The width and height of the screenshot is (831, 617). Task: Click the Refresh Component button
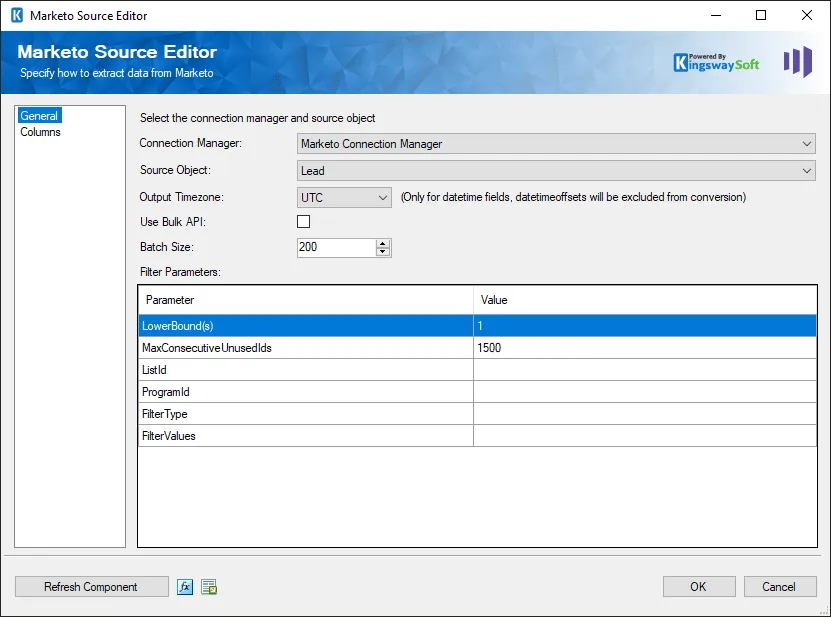pos(91,587)
